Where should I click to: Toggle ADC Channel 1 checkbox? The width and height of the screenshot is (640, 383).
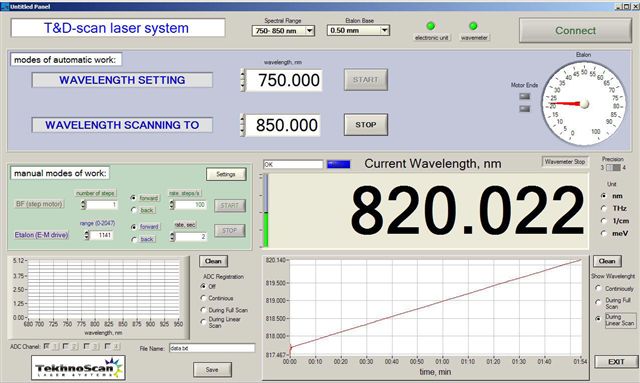click(x=47, y=346)
